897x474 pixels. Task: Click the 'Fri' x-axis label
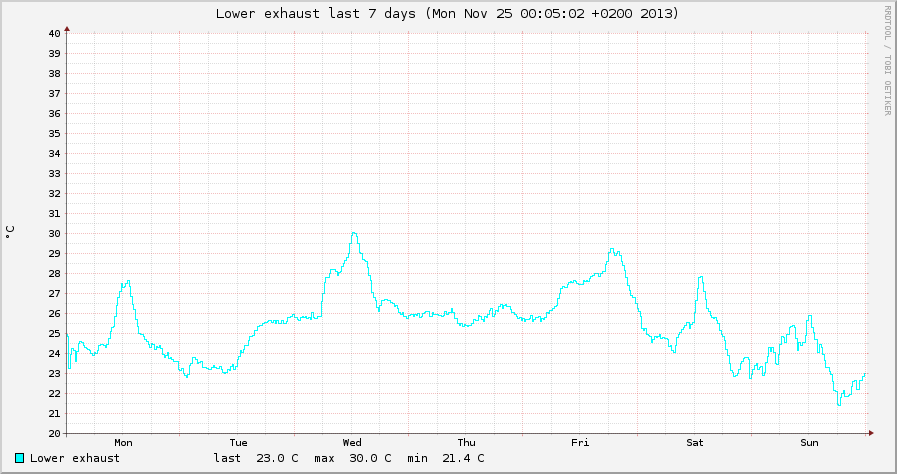click(580, 443)
